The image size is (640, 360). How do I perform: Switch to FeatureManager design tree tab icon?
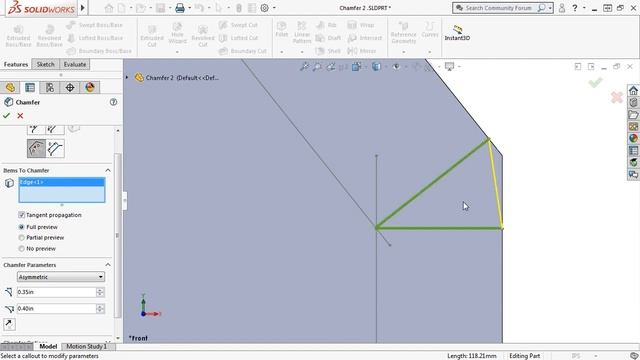pos(10,87)
